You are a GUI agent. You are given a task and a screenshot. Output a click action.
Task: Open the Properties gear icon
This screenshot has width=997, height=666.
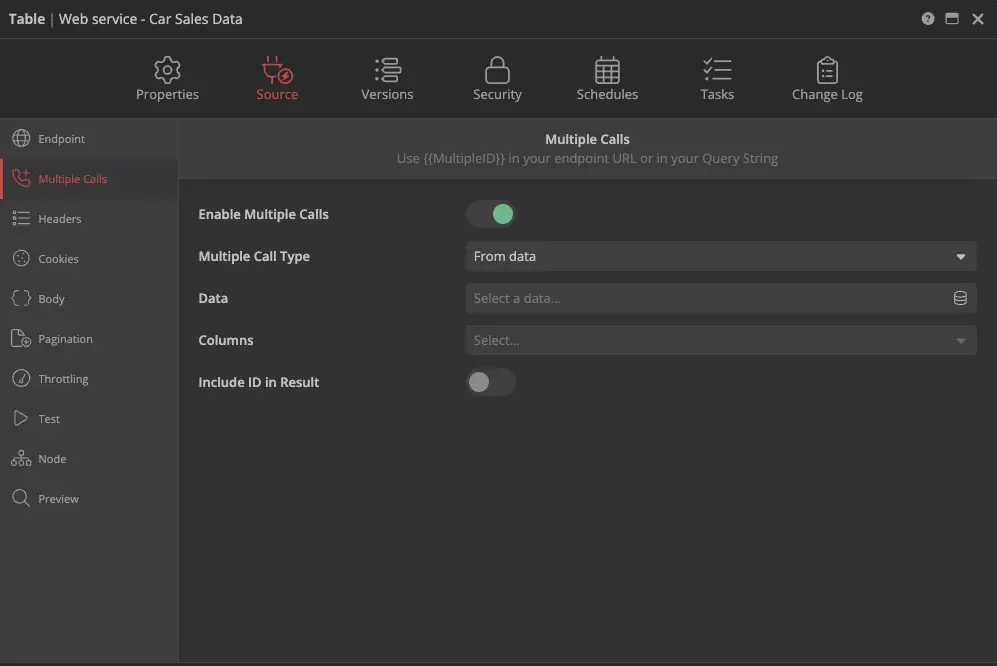[167, 70]
